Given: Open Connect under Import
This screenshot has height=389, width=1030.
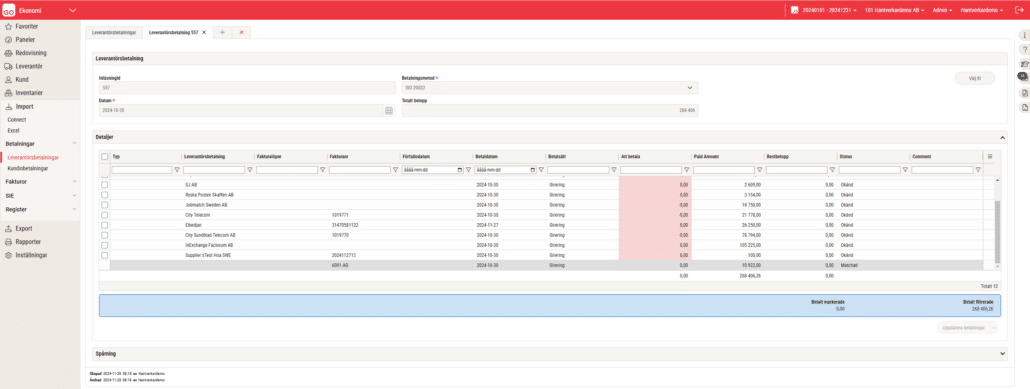Looking at the screenshot, I should [x=16, y=120].
